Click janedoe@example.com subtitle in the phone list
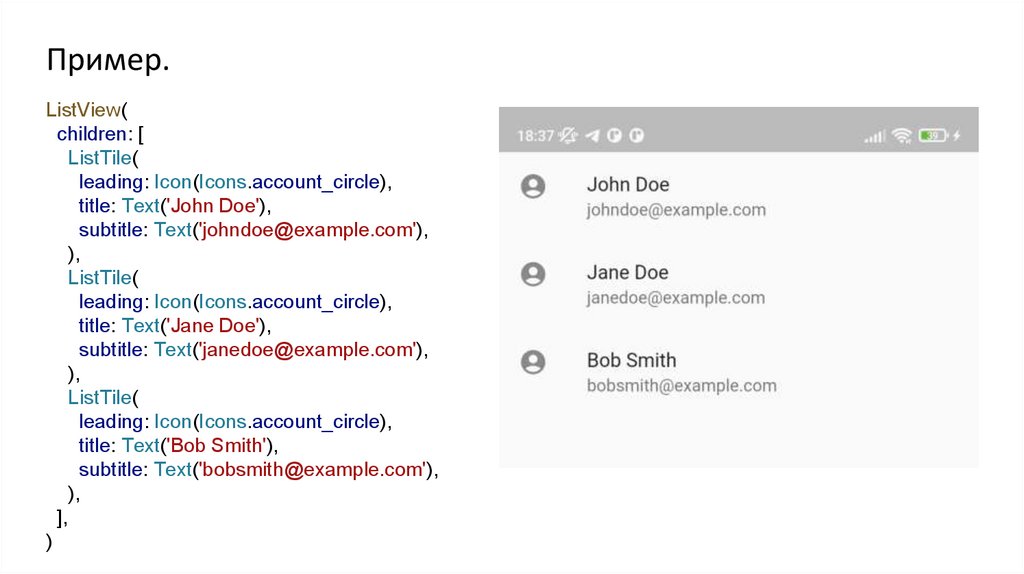The image size is (1024, 574). point(676,298)
